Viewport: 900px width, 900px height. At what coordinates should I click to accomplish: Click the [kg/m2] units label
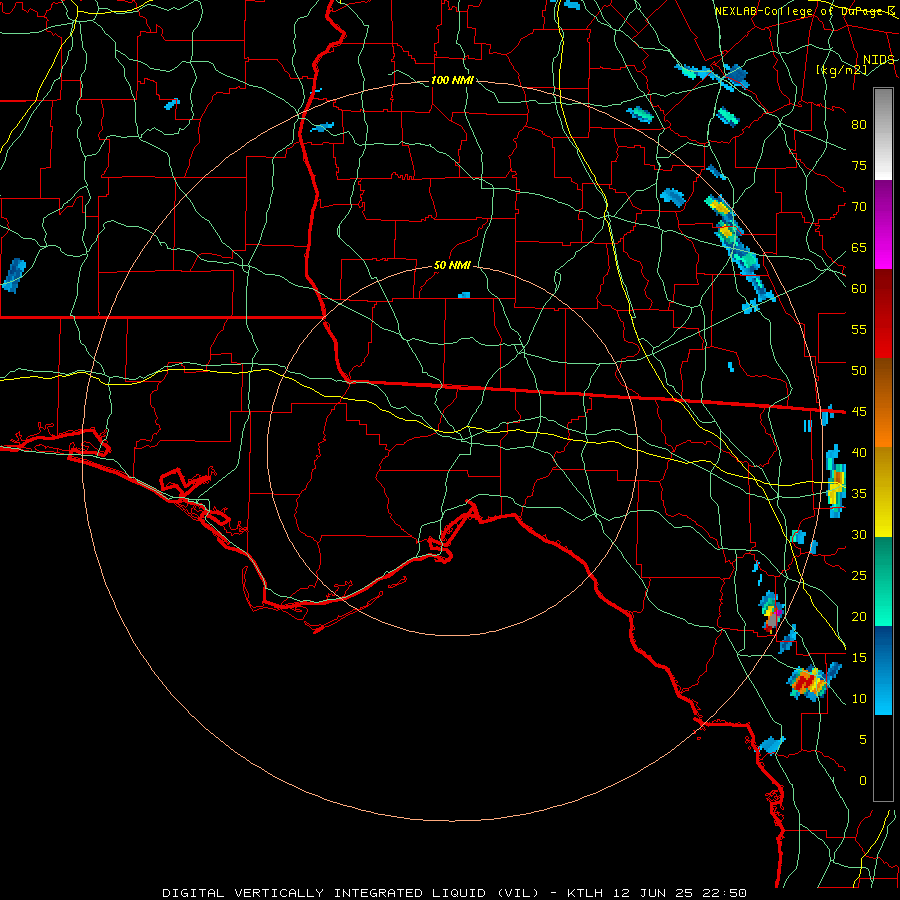click(x=841, y=70)
